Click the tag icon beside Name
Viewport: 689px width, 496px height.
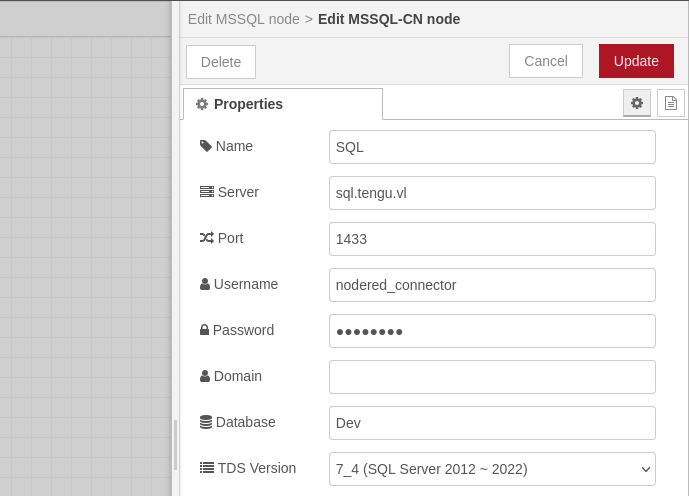[x=206, y=146]
